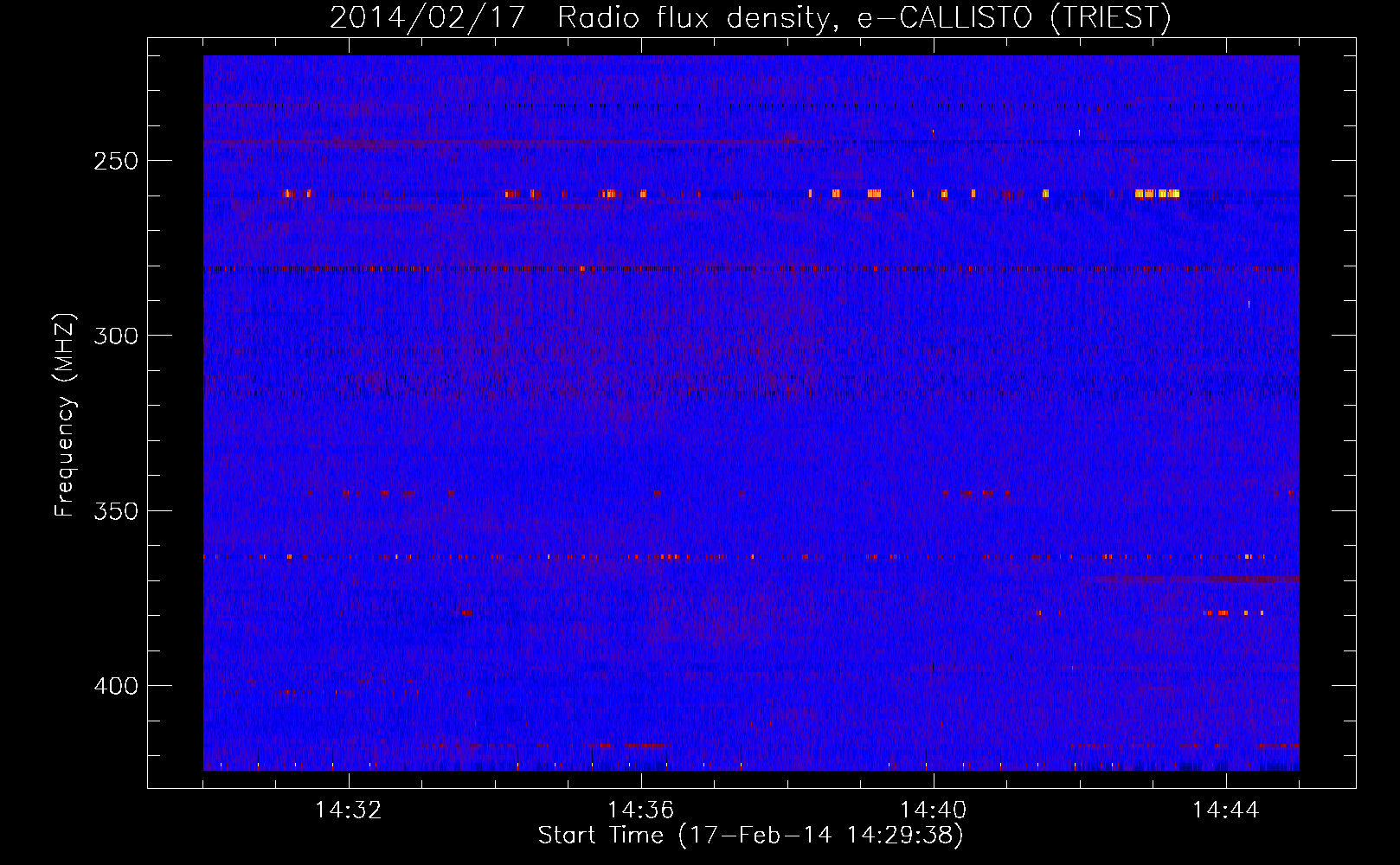Click the bright yellow burst near 14:43 at 260 MHz
This screenshot has width=1400, height=865.
[1157, 194]
